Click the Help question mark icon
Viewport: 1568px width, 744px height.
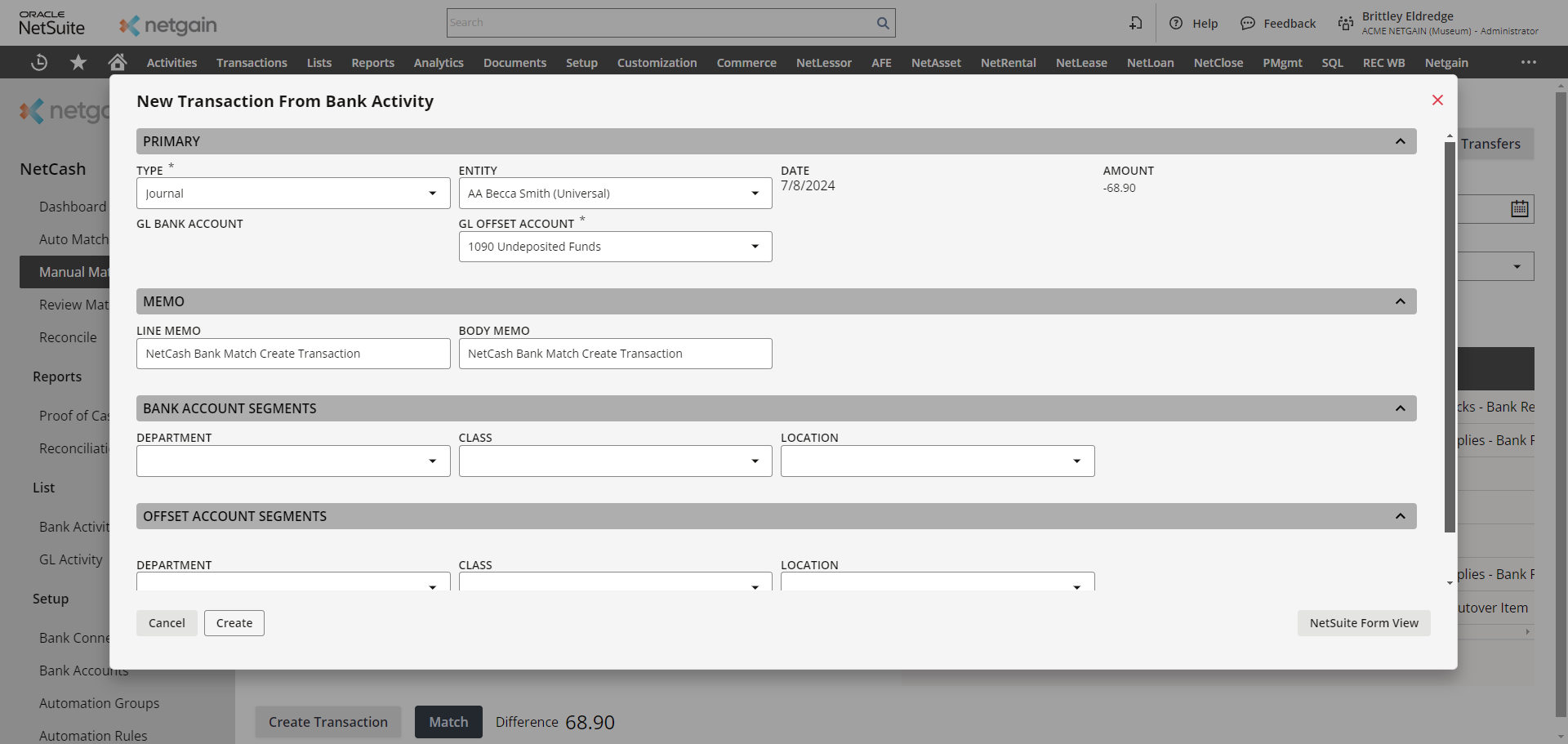(1176, 23)
